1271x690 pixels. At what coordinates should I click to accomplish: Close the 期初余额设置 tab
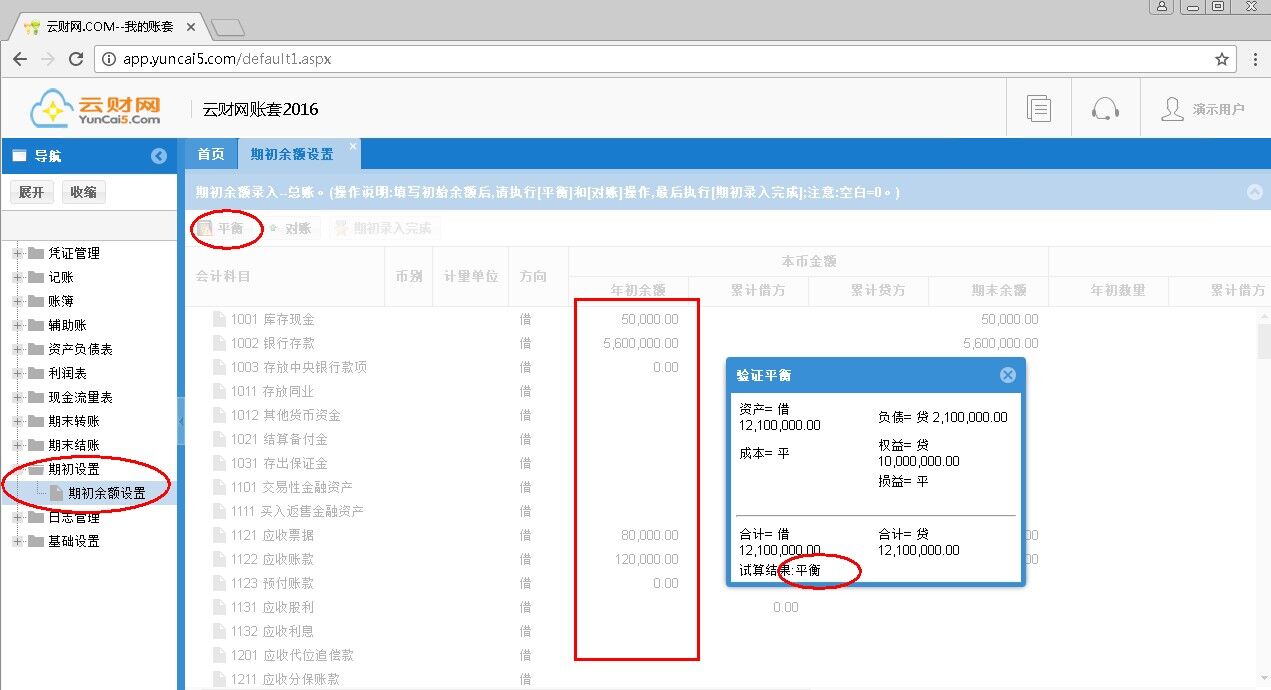pos(353,146)
